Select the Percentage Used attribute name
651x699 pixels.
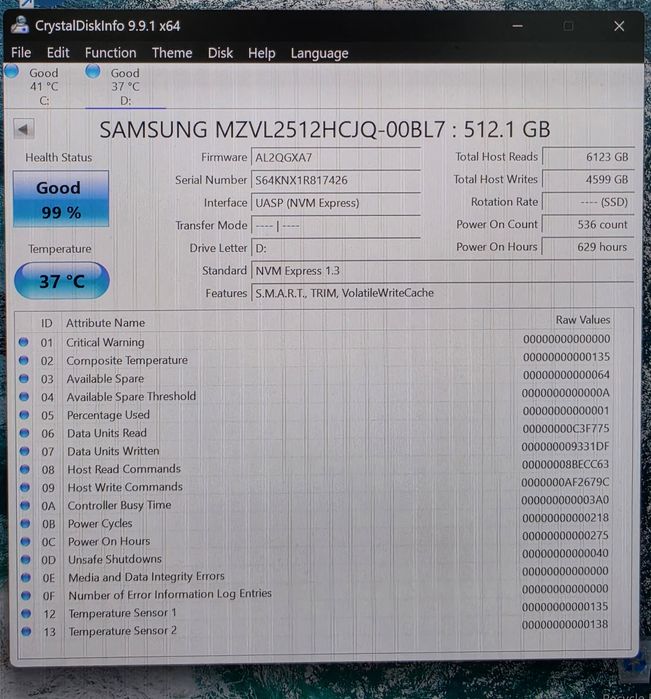108,415
